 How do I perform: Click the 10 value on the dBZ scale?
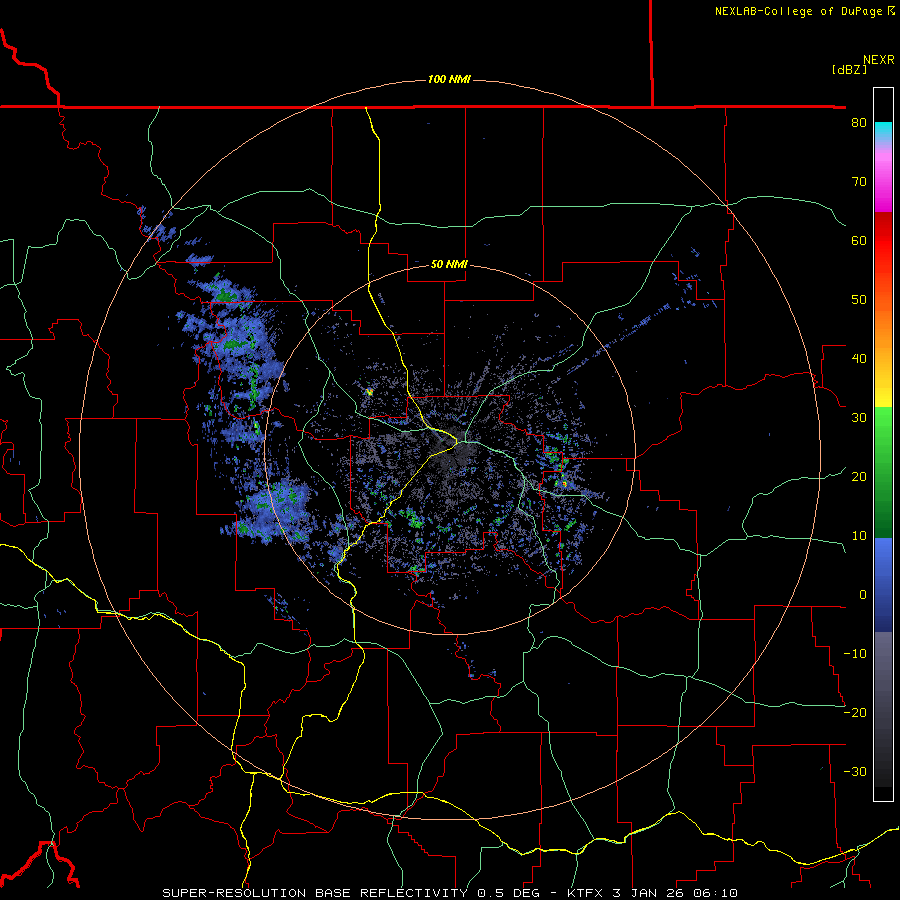(859, 536)
